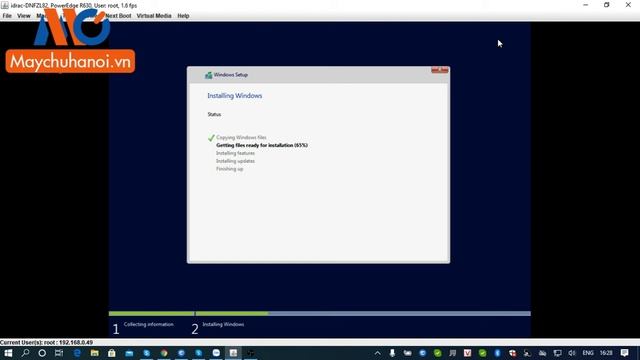Image resolution: width=640 pixels, height=360 pixels.
Task: Open black terminal icon on taskbar
Action: [x=251, y=353]
